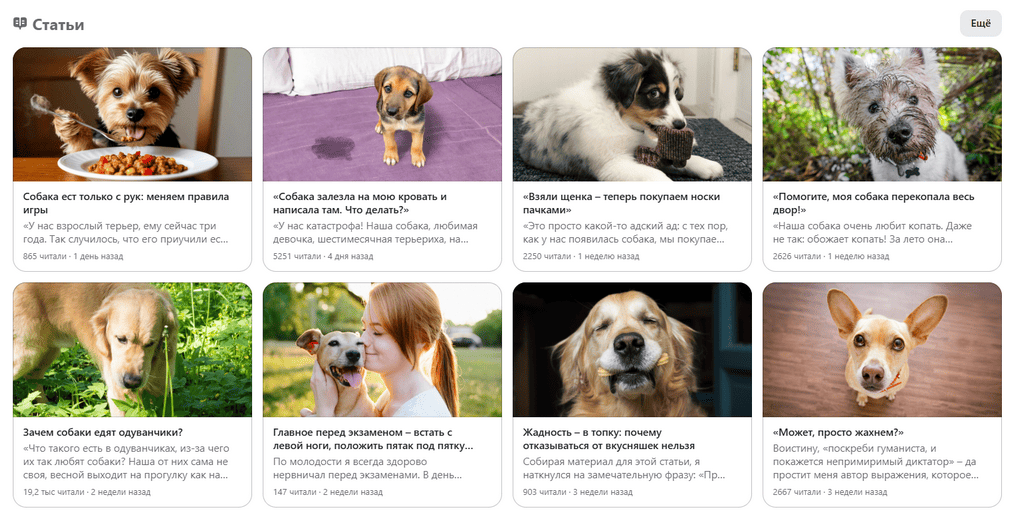1024x515 pixels.
Task: Open article «Помогите, моя собака перекопала весь двор!»
Action: pyautogui.click(x=873, y=203)
